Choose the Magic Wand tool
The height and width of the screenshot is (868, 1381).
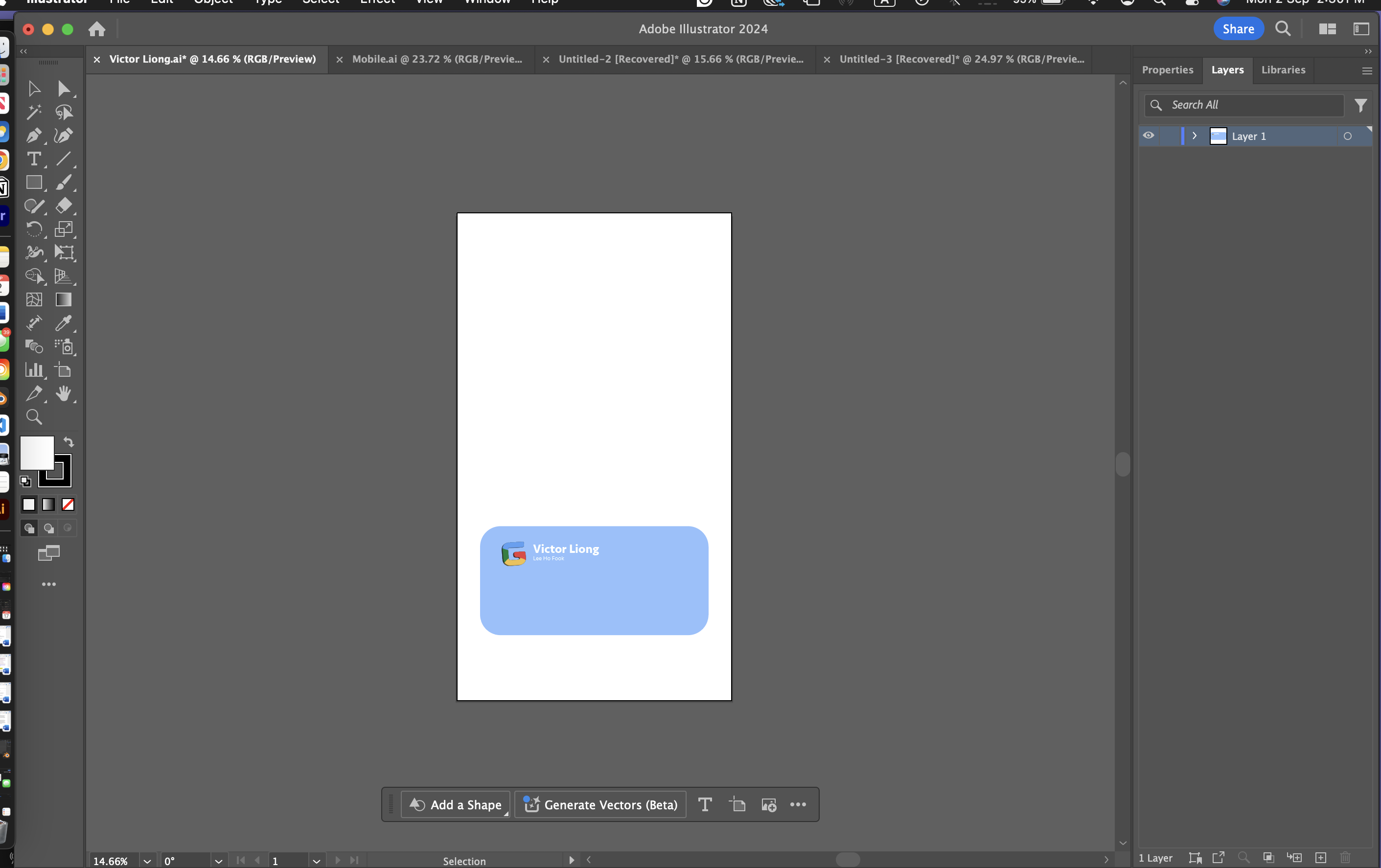(x=34, y=112)
